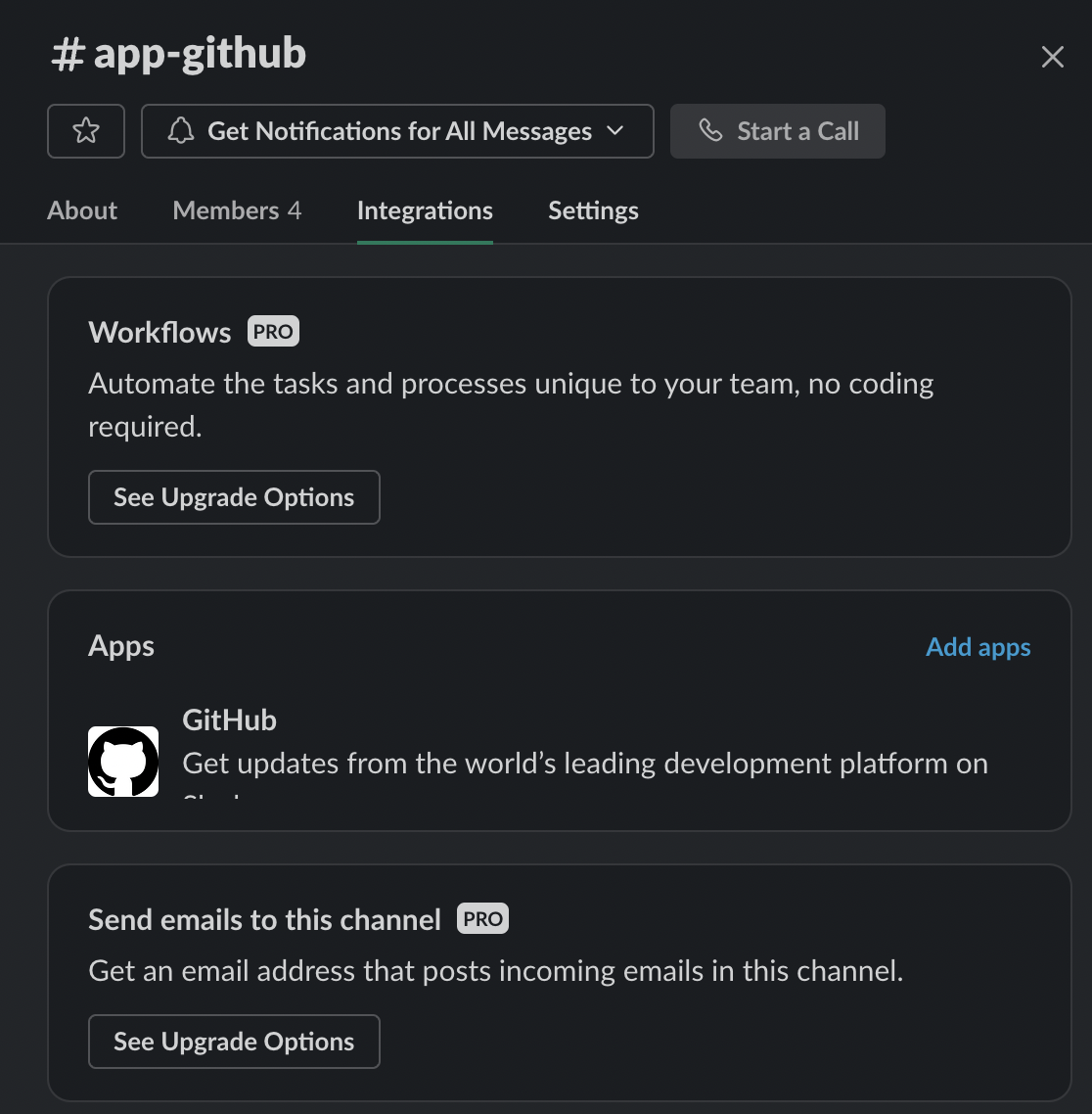1092x1114 pixels.
Task: Click the GitHub app description text
Action: pos(585,772)
